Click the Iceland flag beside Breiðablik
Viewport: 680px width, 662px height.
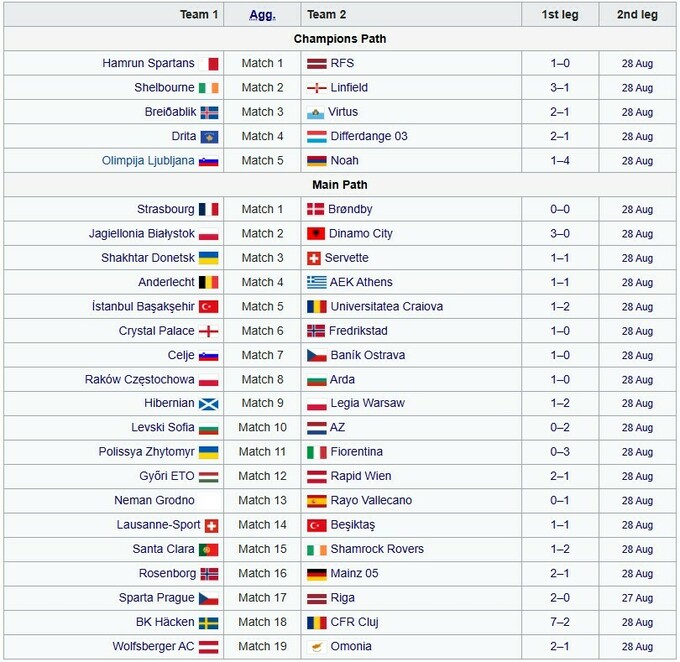pyautogui.click(x=209, y=112)
